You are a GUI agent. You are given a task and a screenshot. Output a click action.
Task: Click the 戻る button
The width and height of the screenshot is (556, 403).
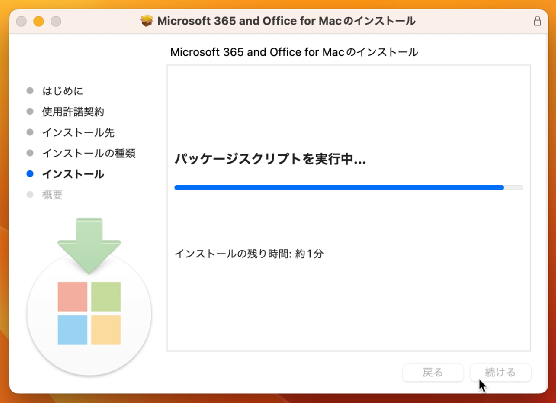[x=433, y=373]
